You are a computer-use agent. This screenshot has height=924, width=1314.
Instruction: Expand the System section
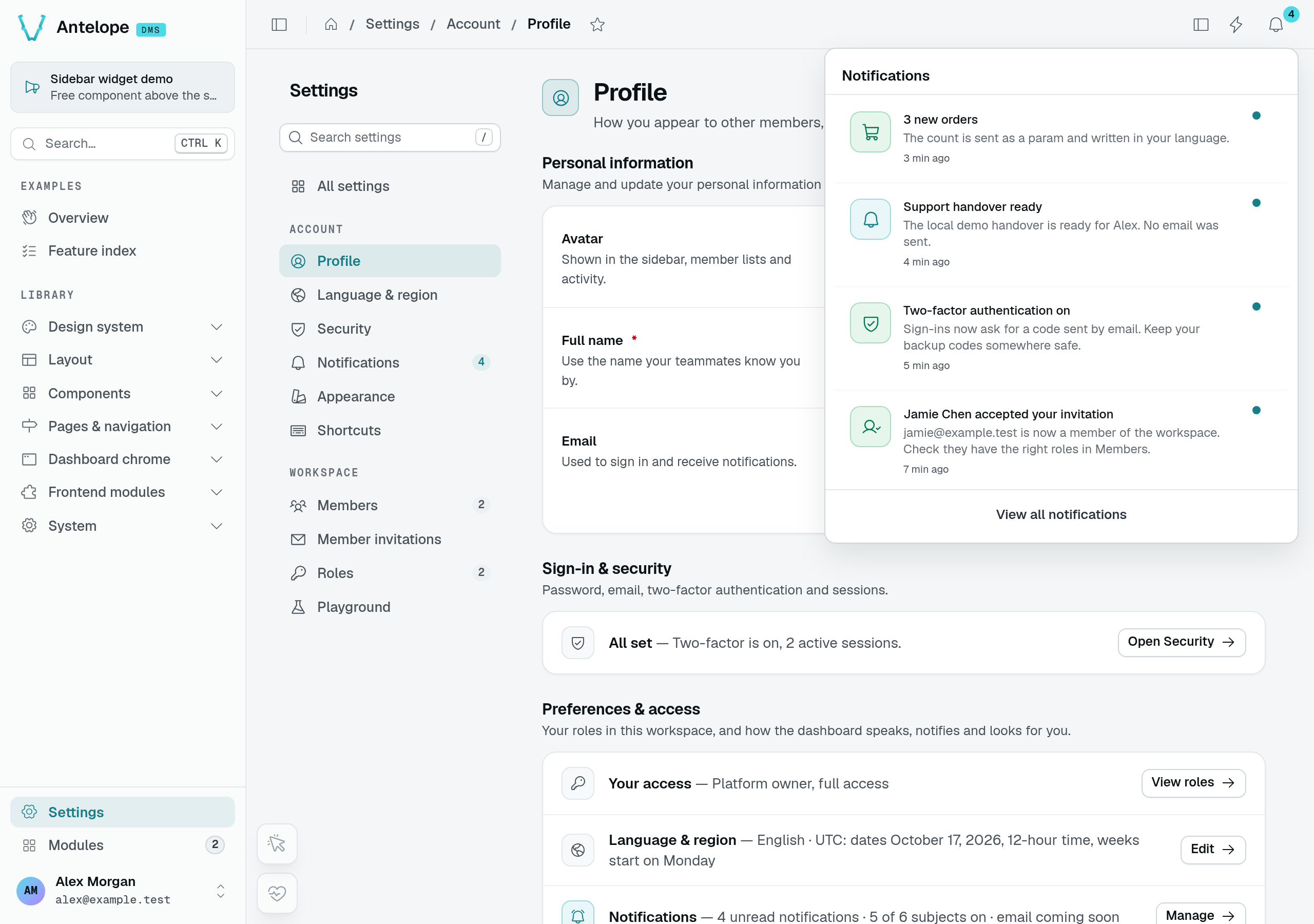(x=123, y=526)
